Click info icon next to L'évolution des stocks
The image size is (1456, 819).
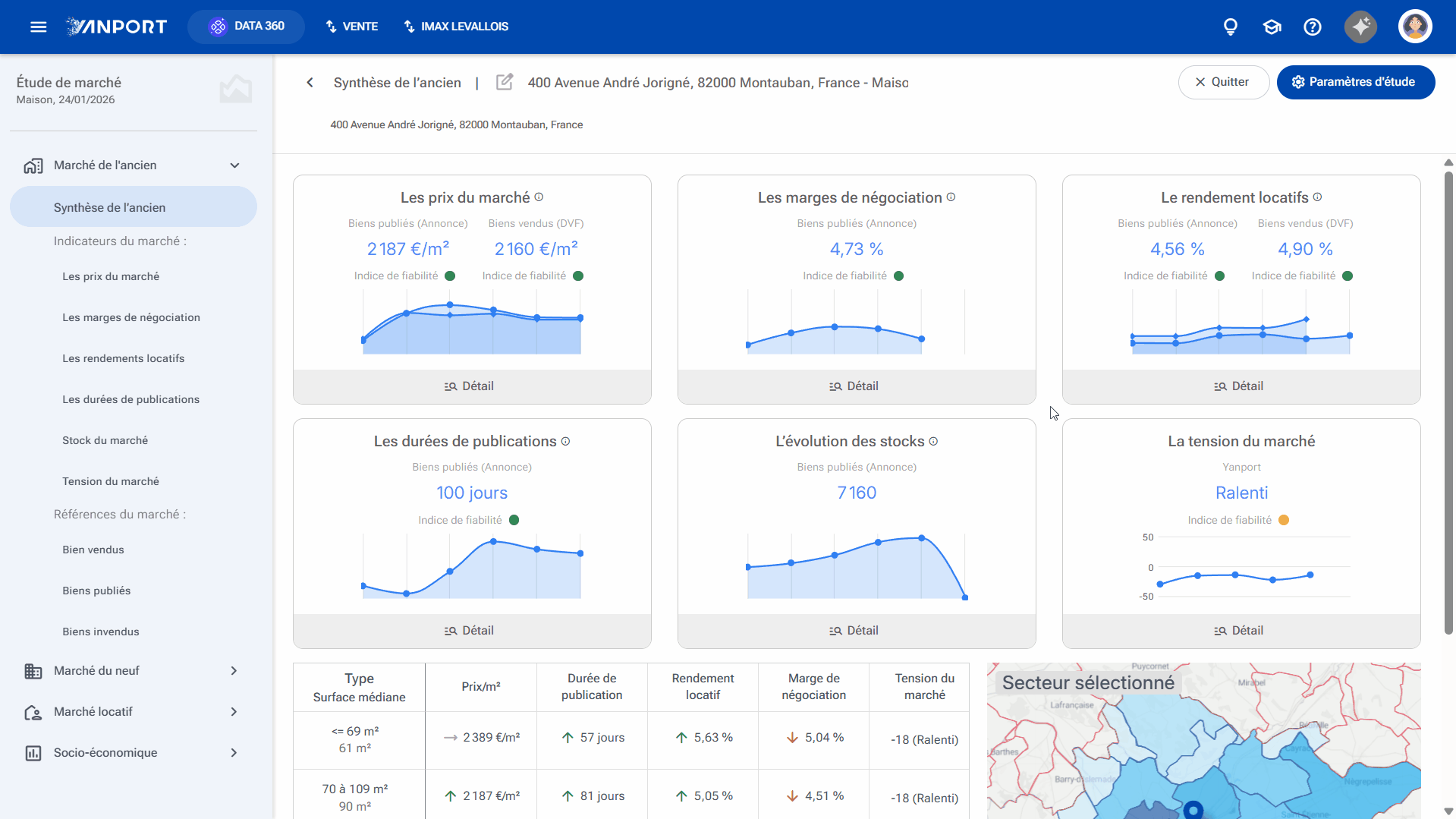(x=933, y=441)
